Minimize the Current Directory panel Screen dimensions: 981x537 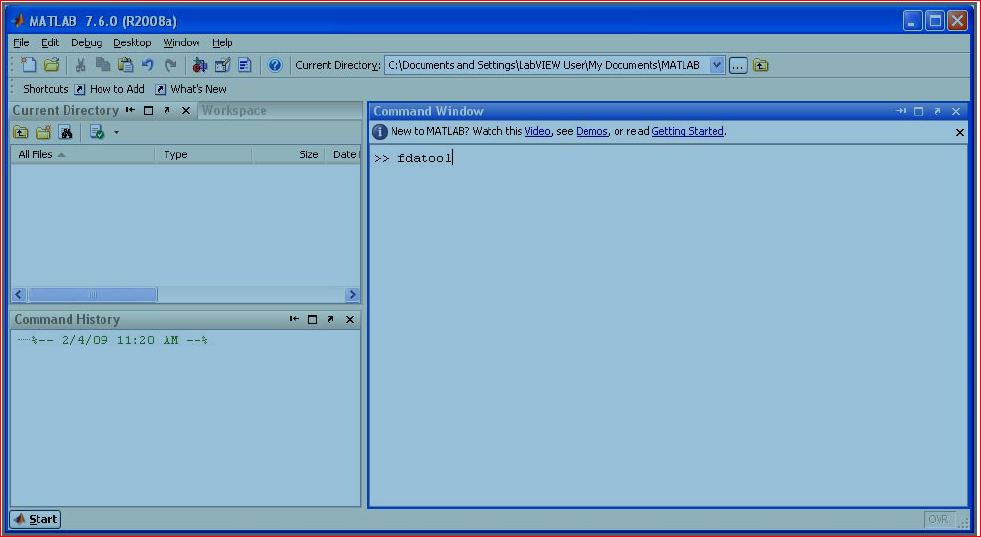click(x=130, y=110)
